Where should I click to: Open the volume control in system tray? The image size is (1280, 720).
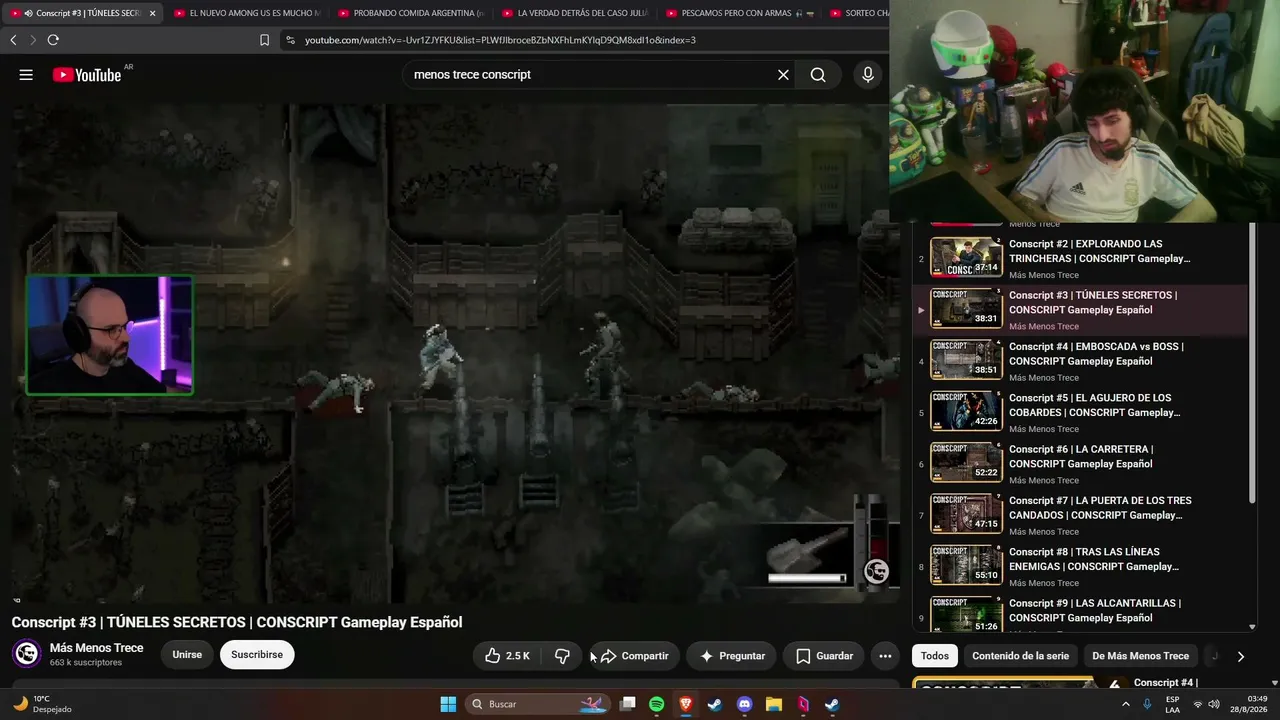[1214, 704]
